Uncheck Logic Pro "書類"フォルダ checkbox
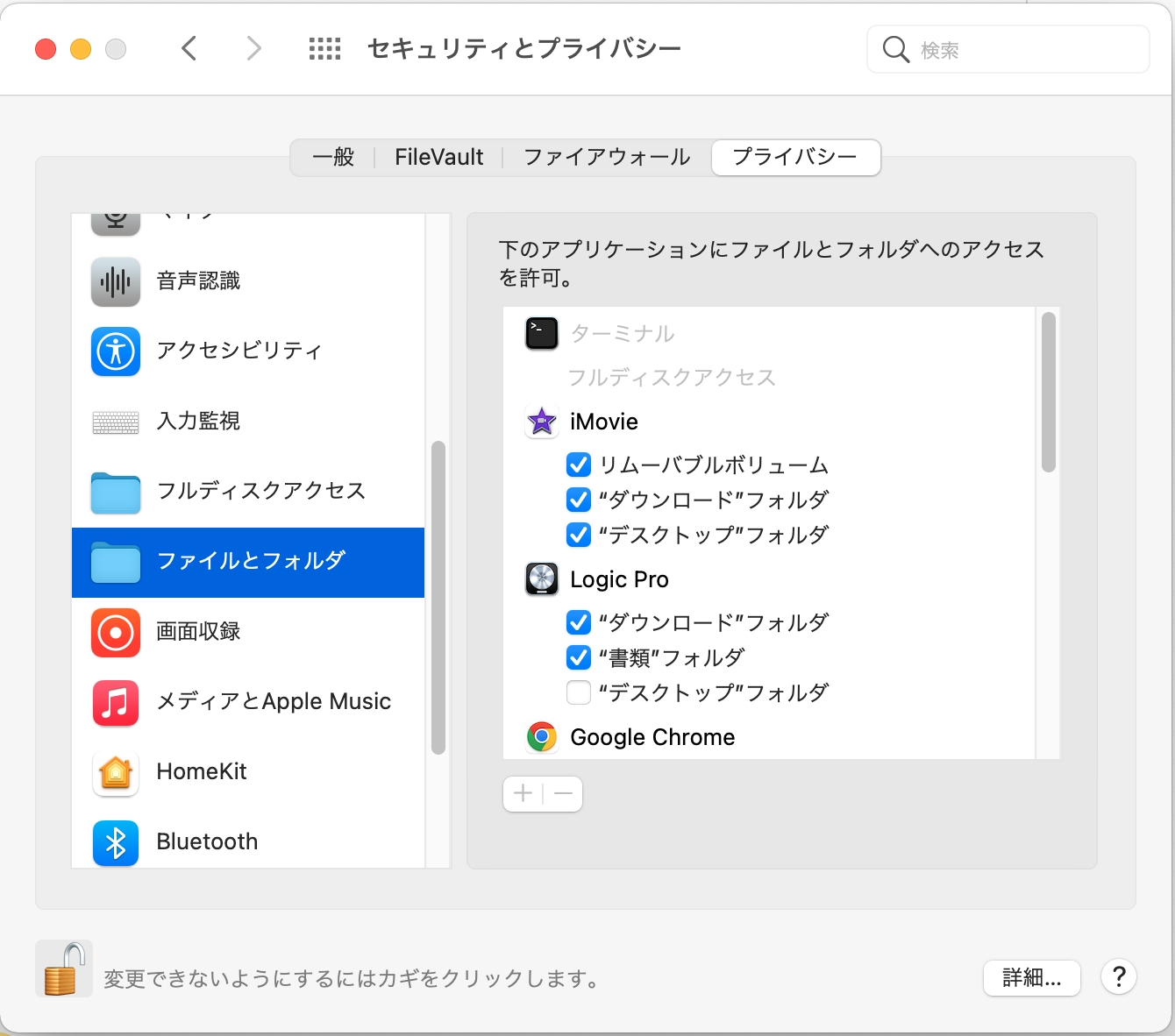Viewport: 1175px width, 1036px height. [x=579, y=657]
